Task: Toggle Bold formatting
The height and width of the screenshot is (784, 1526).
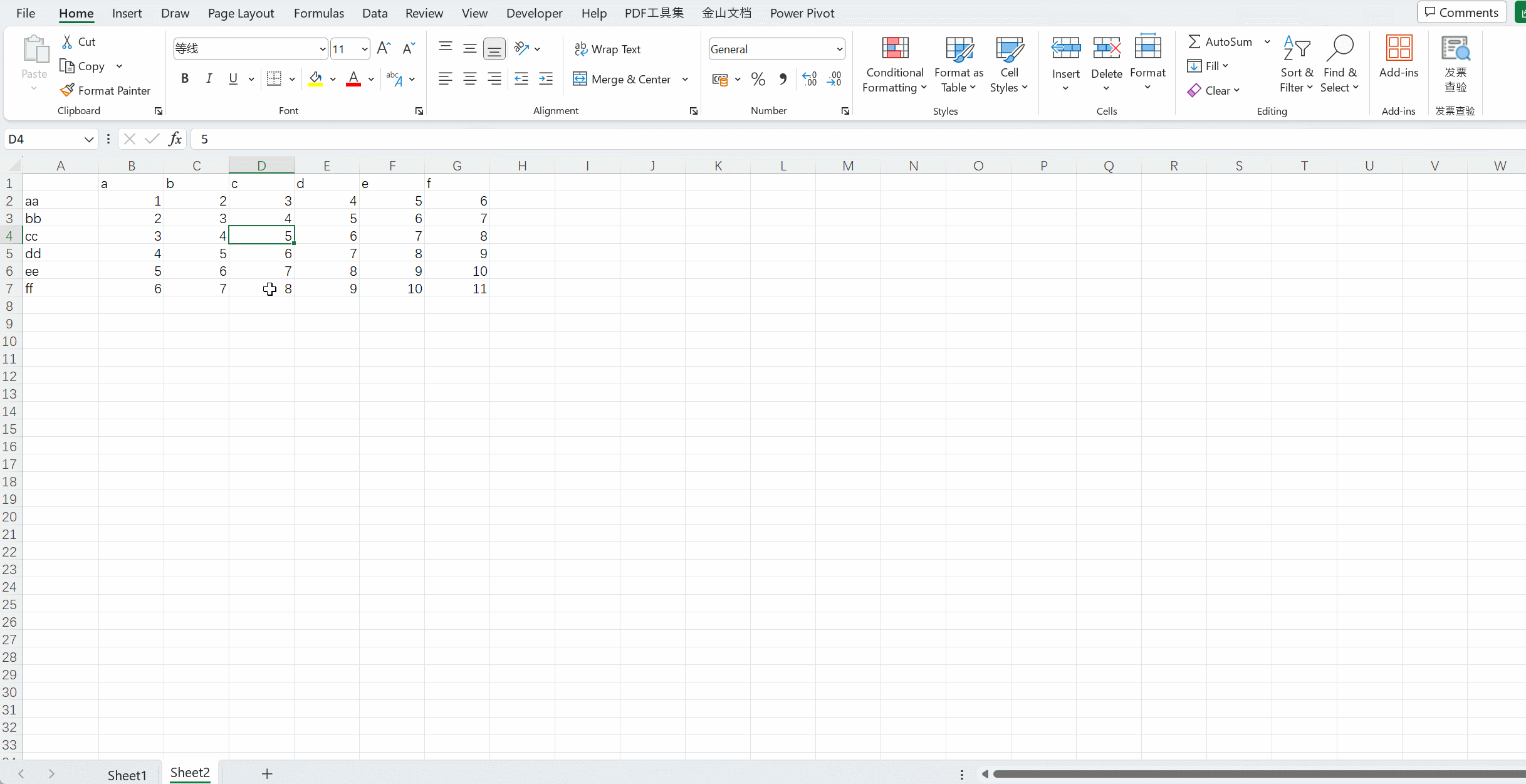Action: [184, 79]
